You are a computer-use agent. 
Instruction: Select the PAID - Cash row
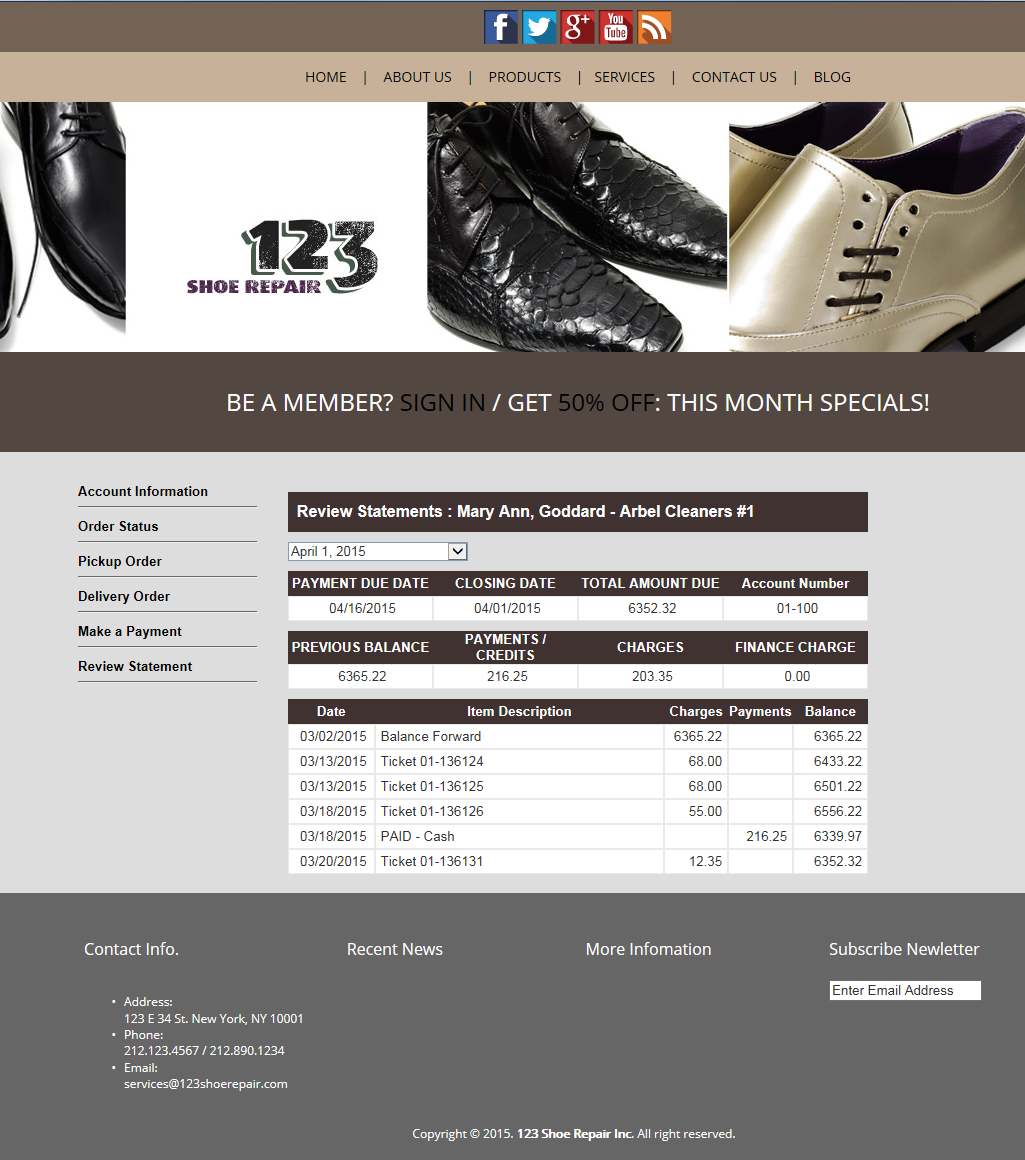point(578,836)
